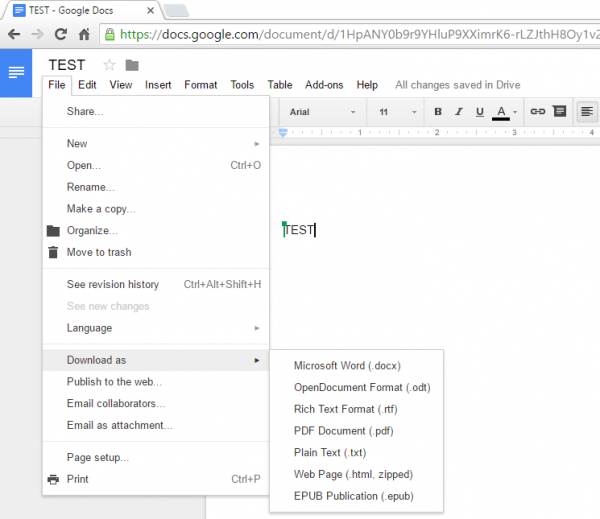Select Email collaborators...
Image resolution: width=600 pixels, height=519 pixels.
click(156, 404)
